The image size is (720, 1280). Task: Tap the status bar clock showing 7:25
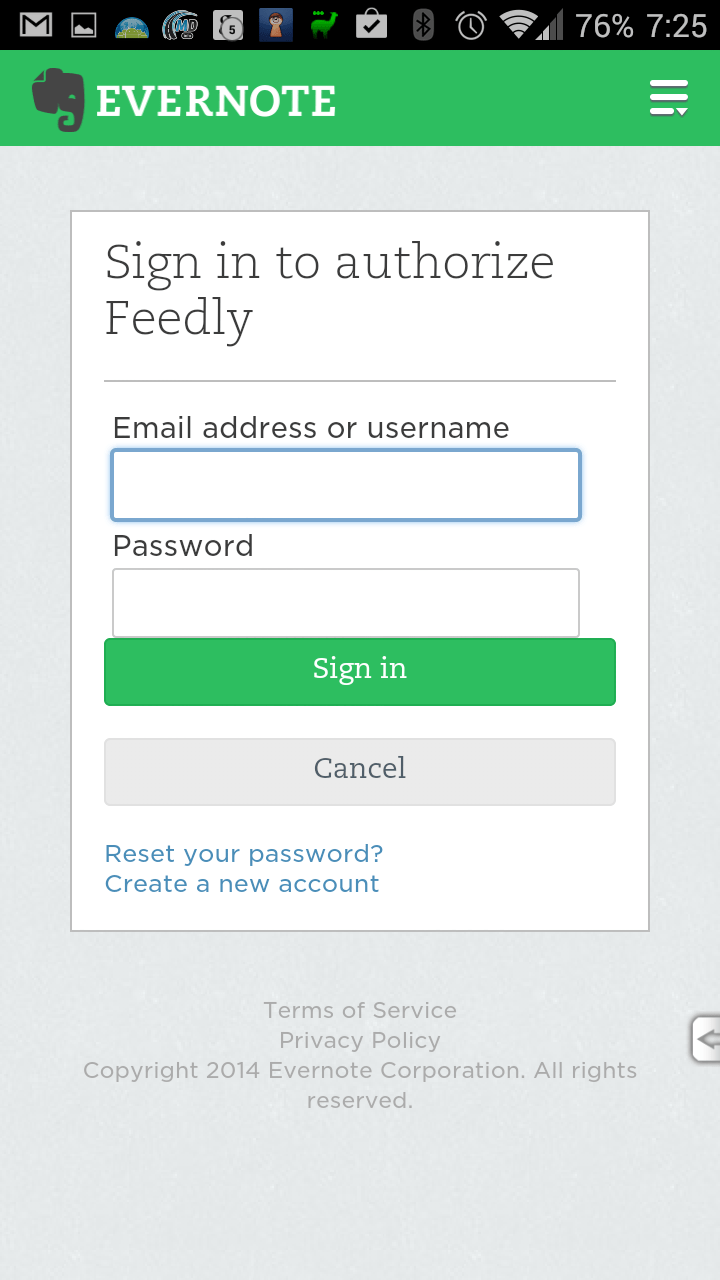677,25
